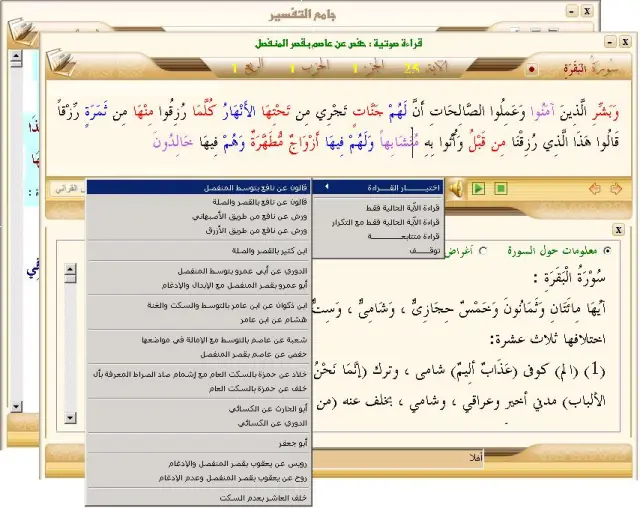Go to next verse with right arrow
Screen dimensions: 640x508
(616, 189)
